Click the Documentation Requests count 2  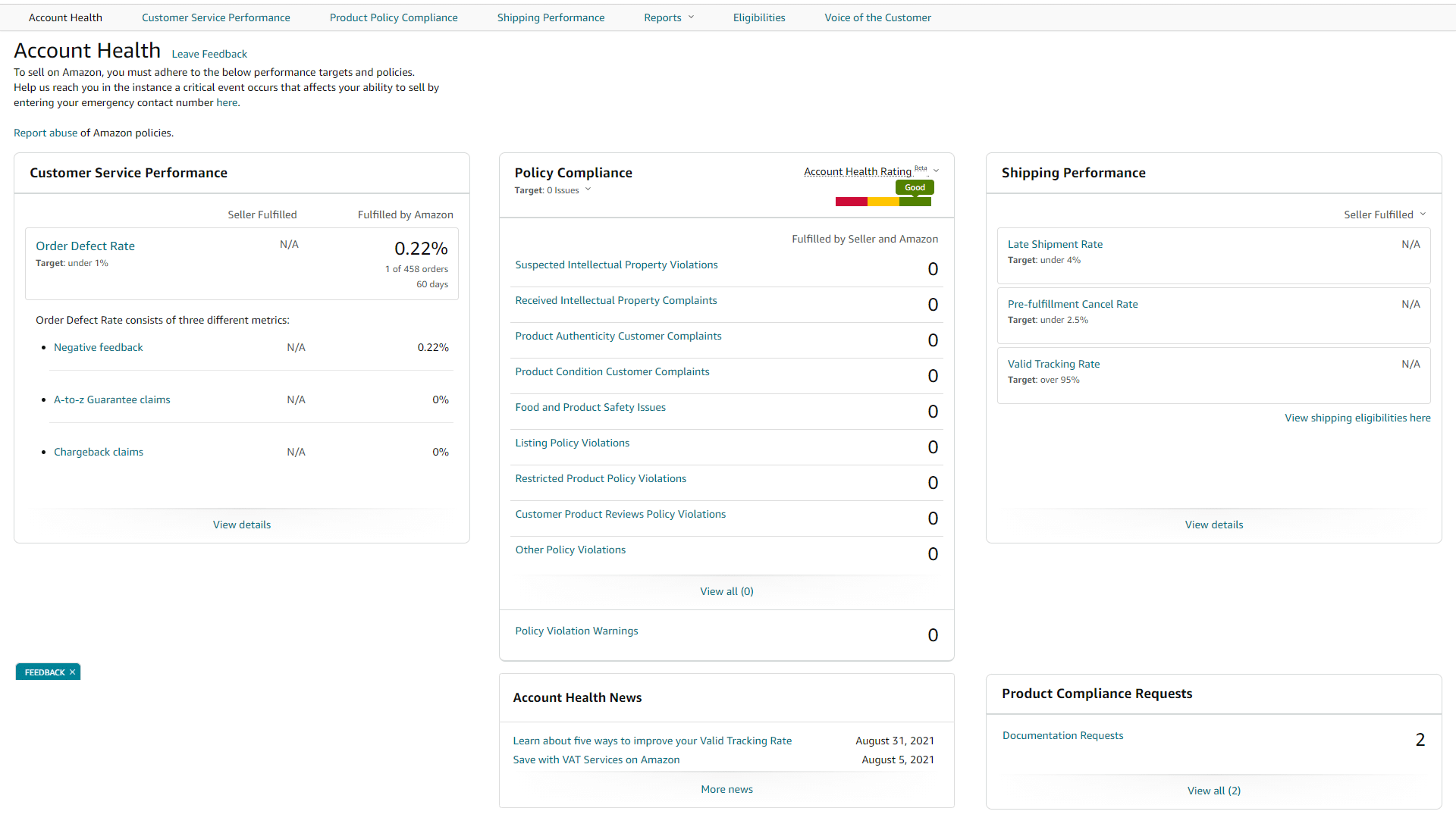(x=1420, y=740)
